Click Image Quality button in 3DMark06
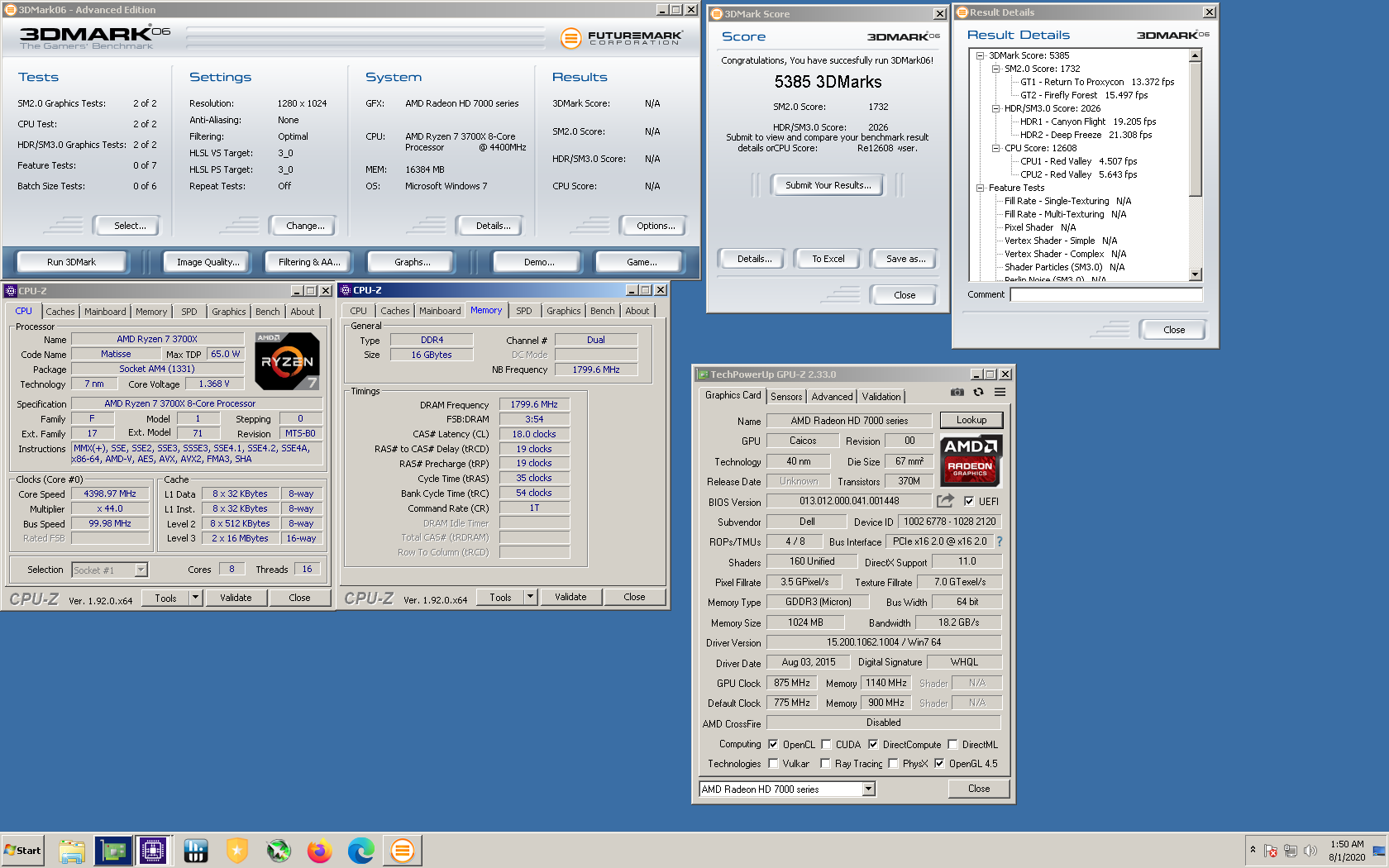The height and width of the screenshot is (868, 1389). coord(208,262)
